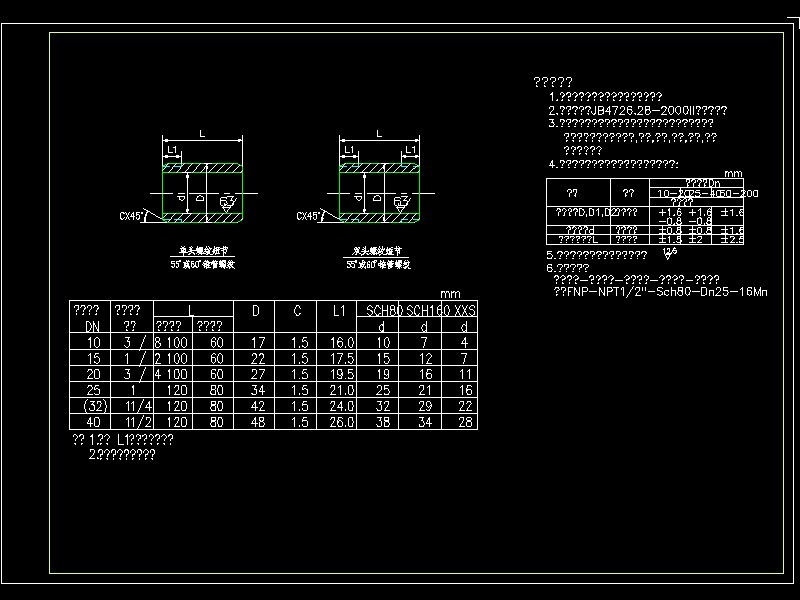This screenshot has height=600, width=800.
Task: Click the '11/4' thread size cell
Action: coord(138,406)
